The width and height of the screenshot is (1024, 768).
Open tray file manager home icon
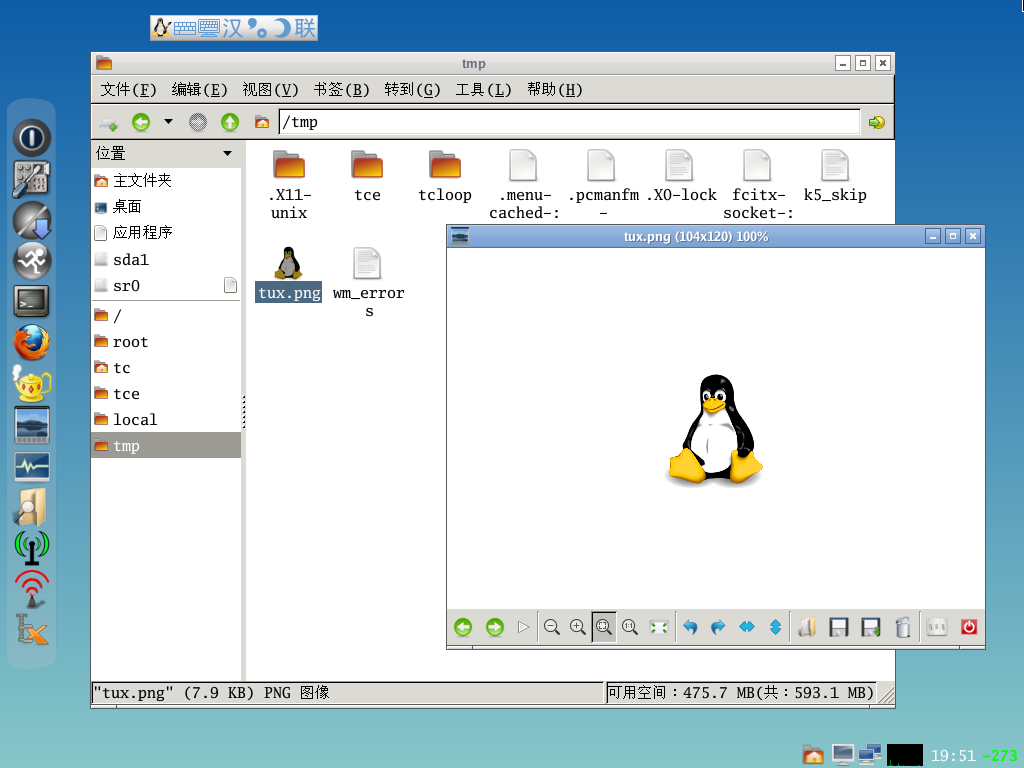point(813,755)
